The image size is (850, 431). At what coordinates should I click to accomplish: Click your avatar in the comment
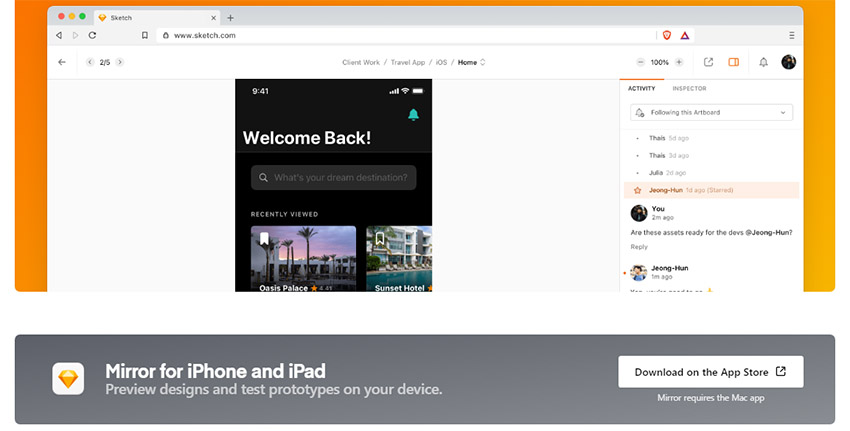[639, 213]
